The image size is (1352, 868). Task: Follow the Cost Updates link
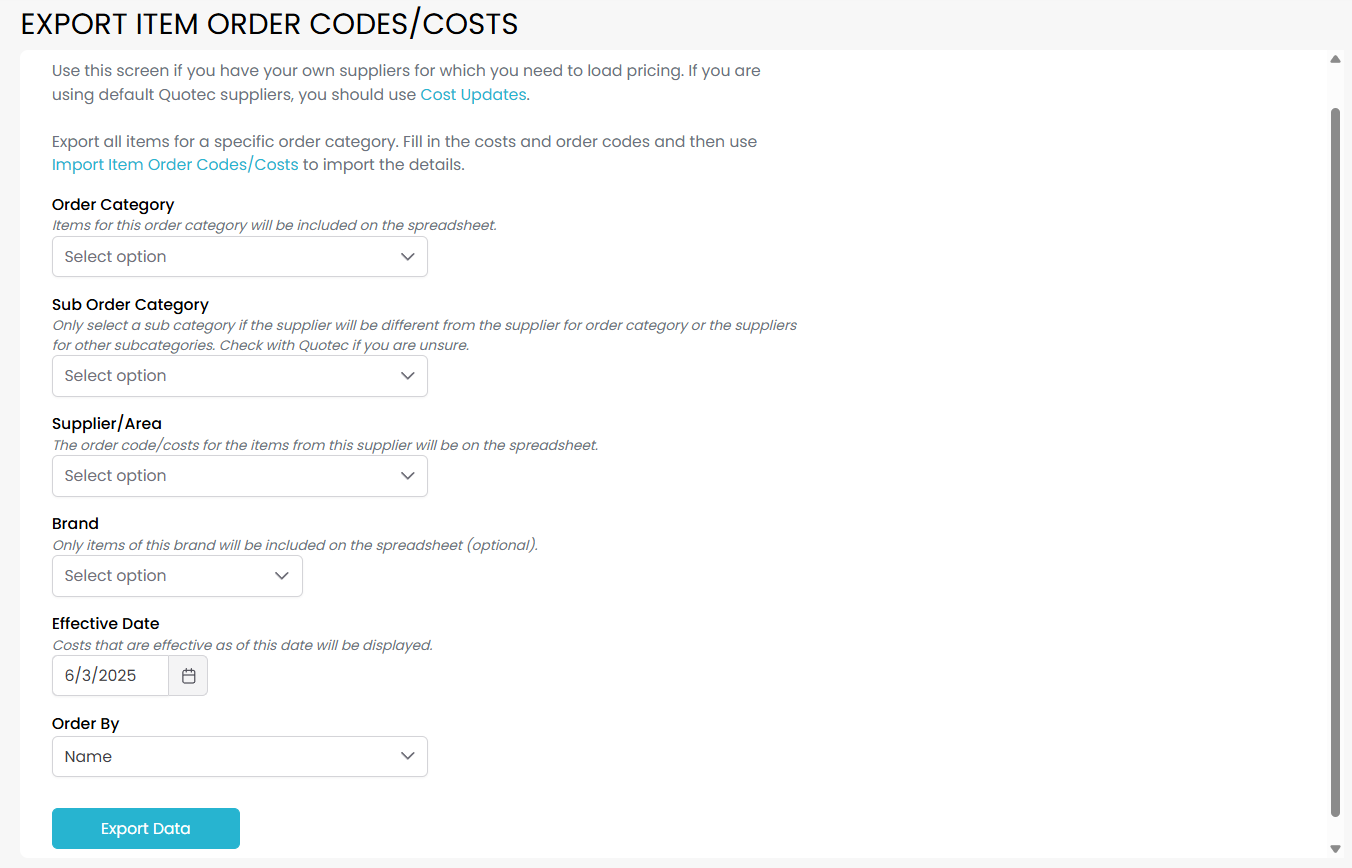pos(473,95)
